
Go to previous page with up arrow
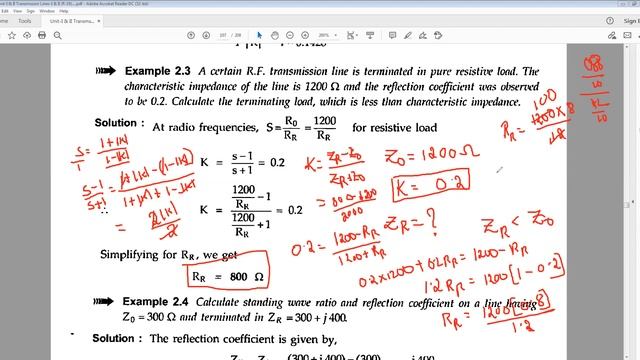tap(191, 36)
